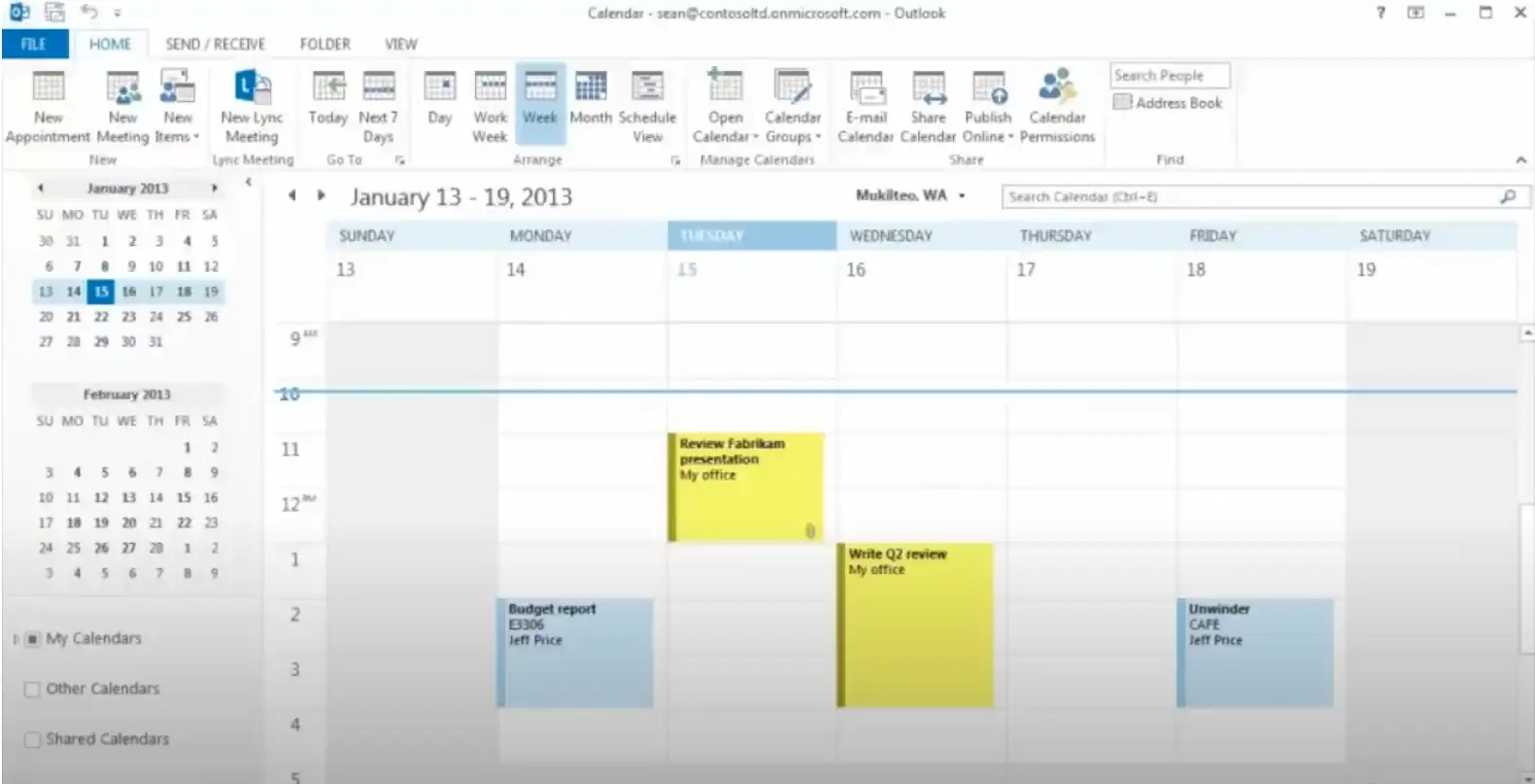Screen dimensions: 1535x784
Task: Click E-mail Calendar icon
Action: coord(865,107)
